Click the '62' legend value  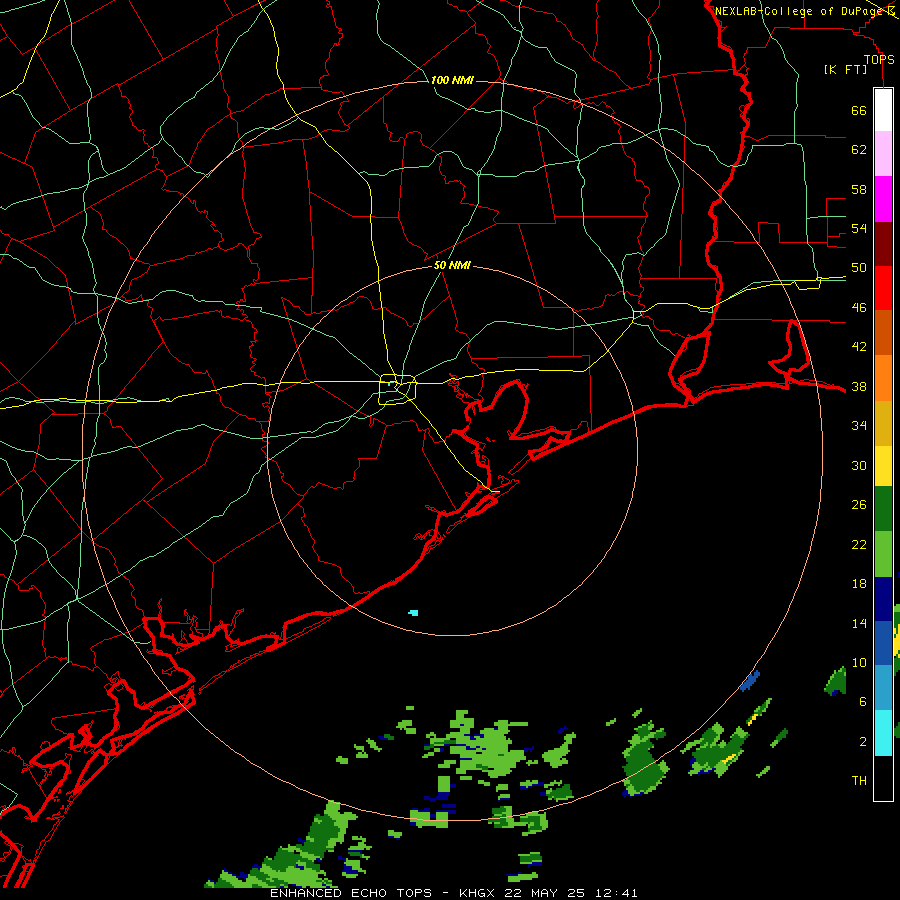click(859, 150)
